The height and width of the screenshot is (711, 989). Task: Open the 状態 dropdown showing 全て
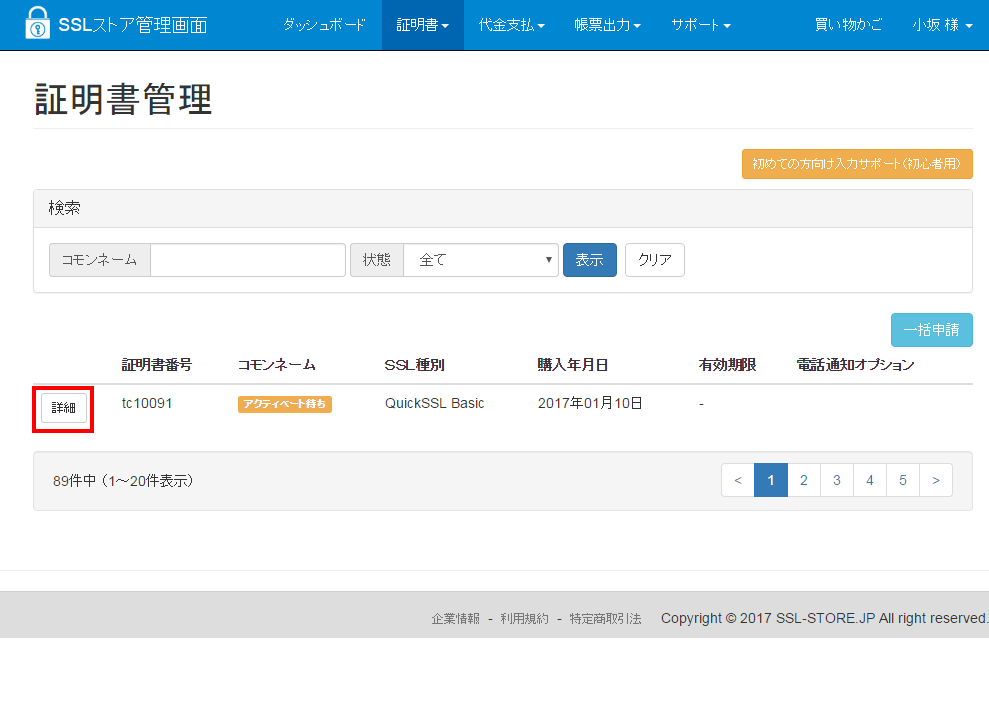pyautogui.click(x=481, y=260)
